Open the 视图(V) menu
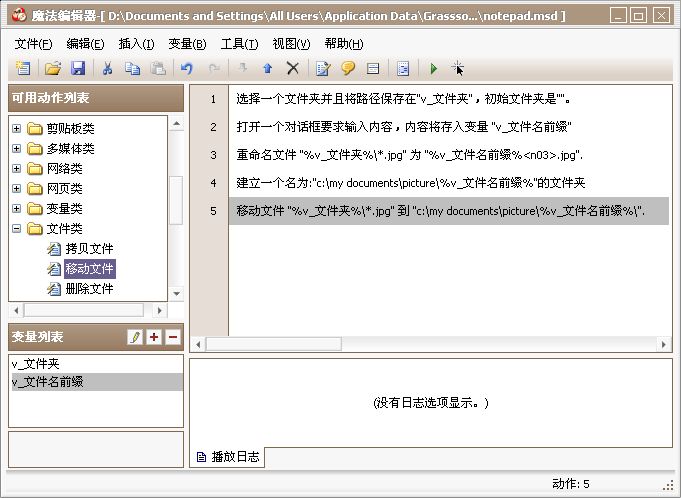The height and width of the screenshot is (498, 681). coord(291,44)
